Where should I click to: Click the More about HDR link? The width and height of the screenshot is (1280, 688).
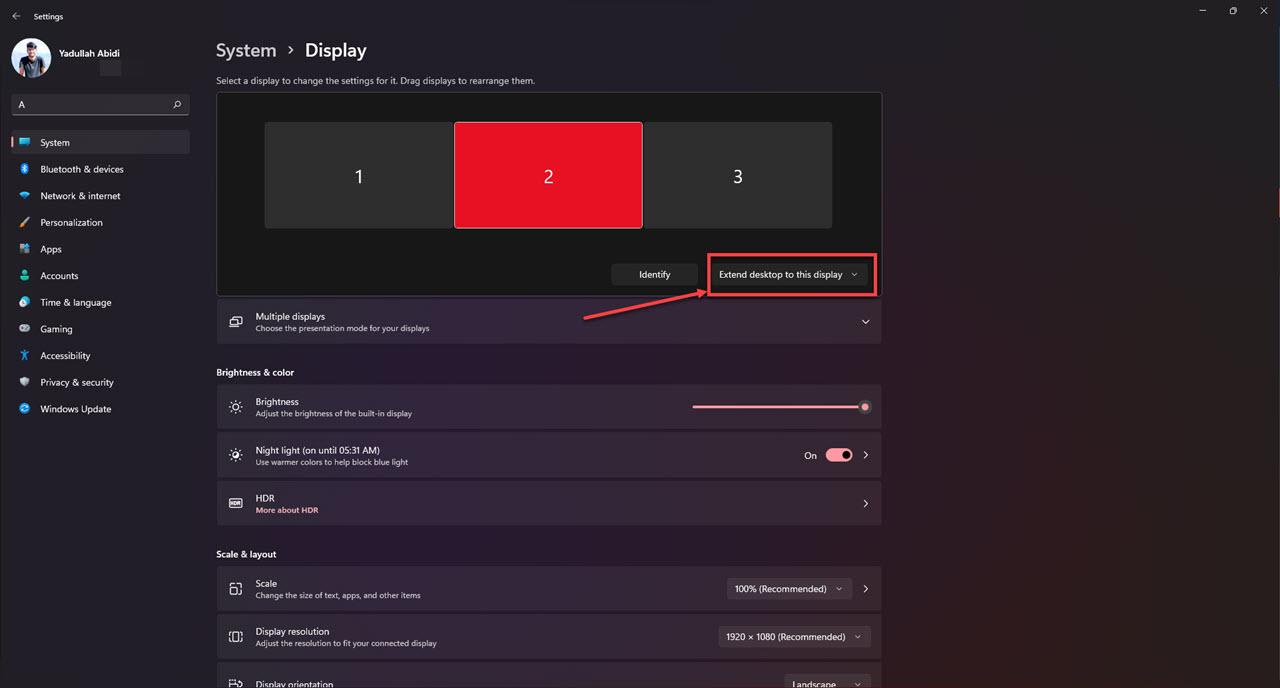click(287, 510)
